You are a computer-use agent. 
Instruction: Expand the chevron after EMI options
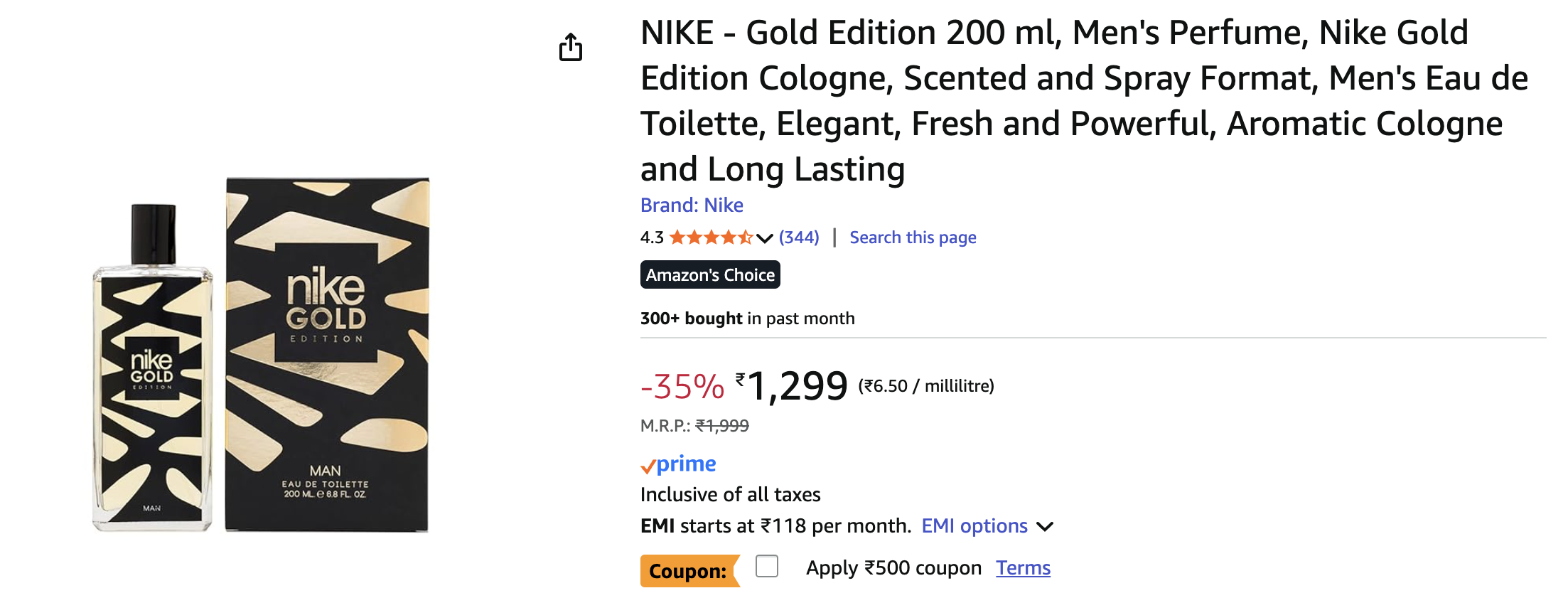coord(1045,527)
